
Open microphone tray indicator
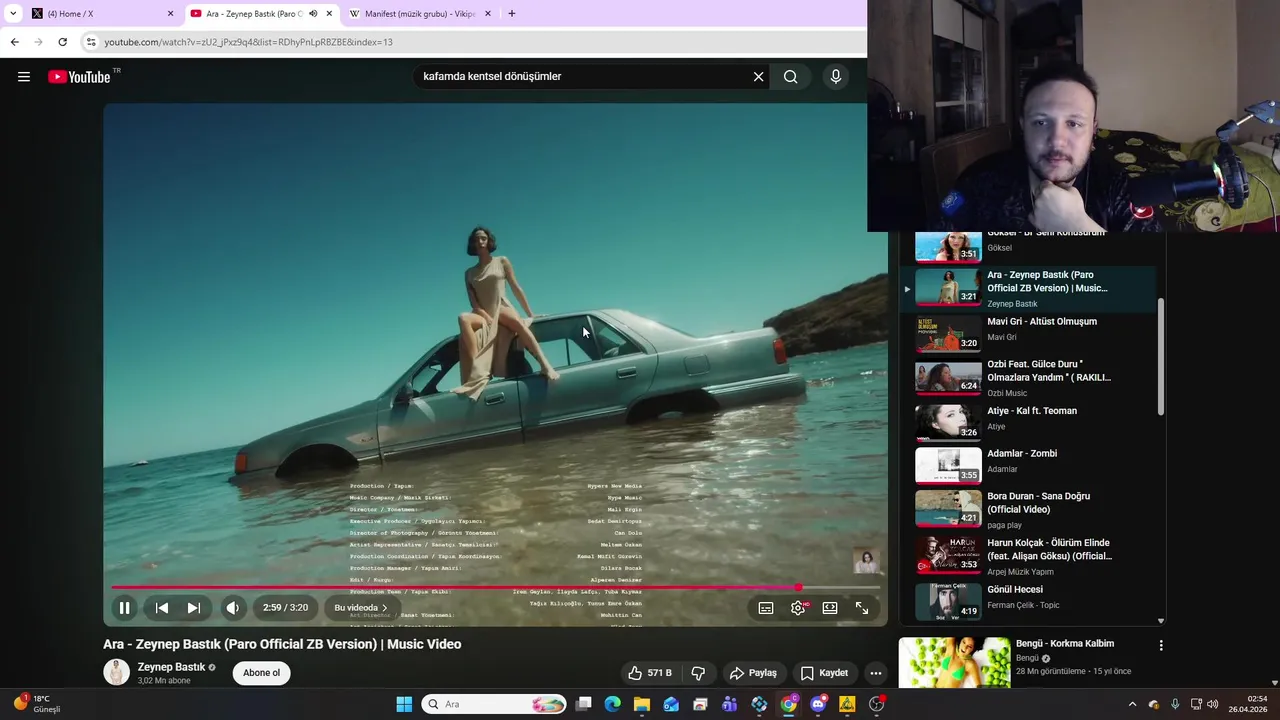point(1175,704)
